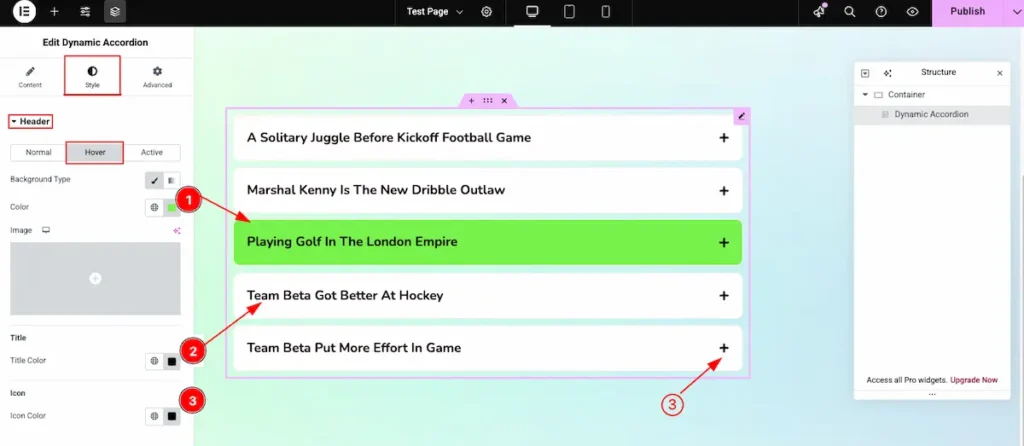Select the Active state toggle
This screenshot has height=446, width=1024.
(152, 153)
